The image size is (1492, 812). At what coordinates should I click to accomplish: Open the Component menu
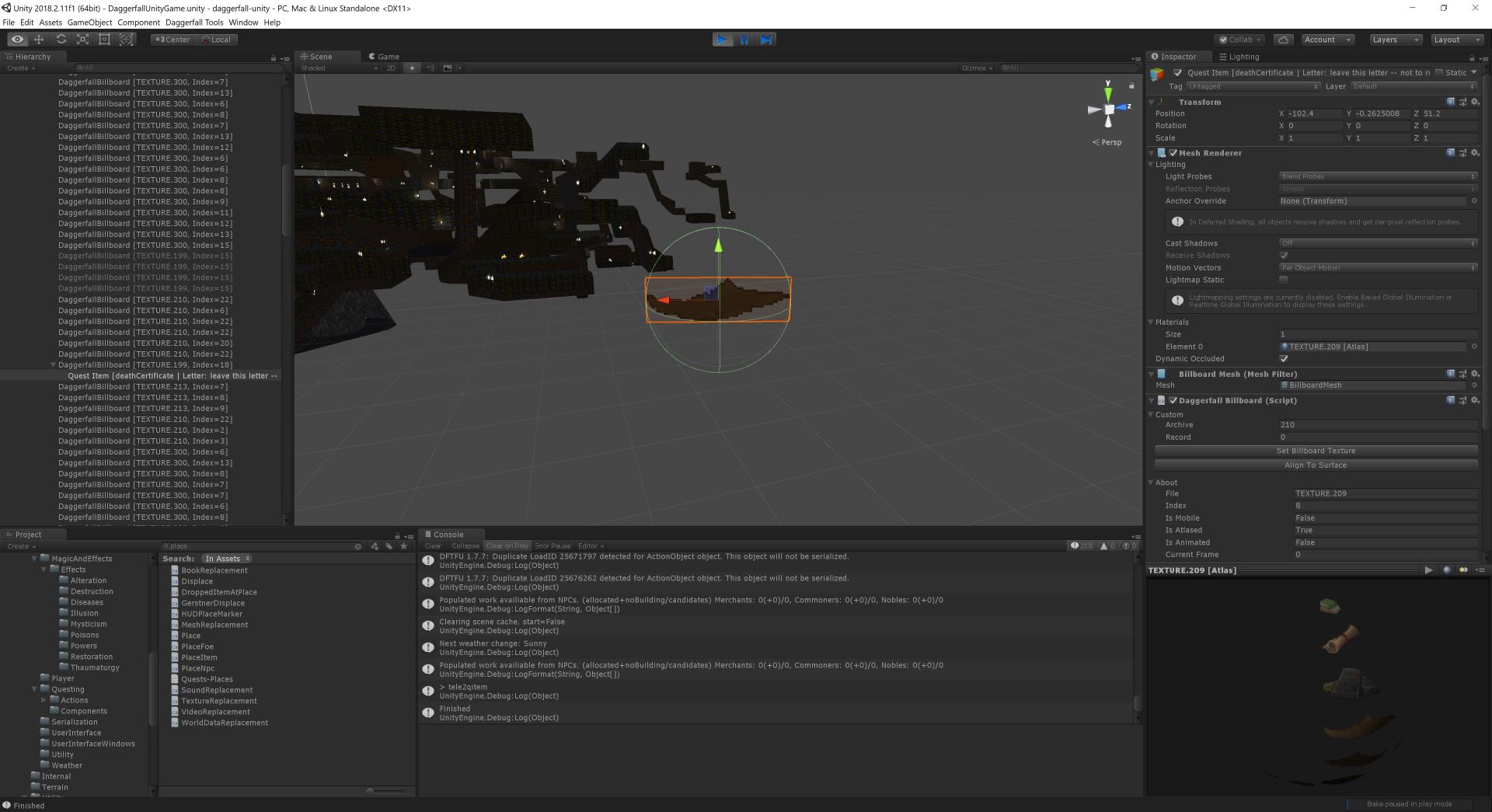tap(139, 23)
